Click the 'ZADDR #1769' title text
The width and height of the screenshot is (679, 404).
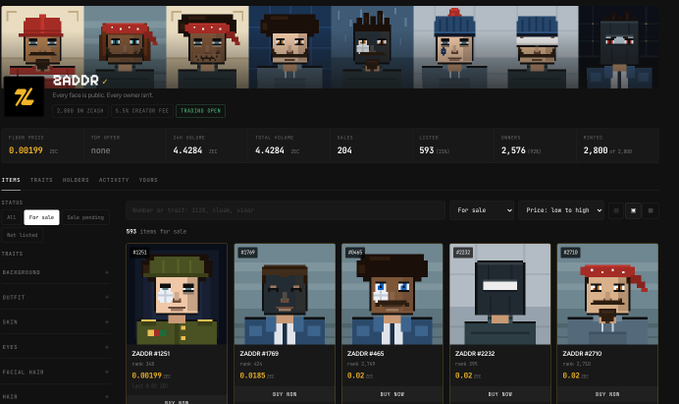coord(259,354)
